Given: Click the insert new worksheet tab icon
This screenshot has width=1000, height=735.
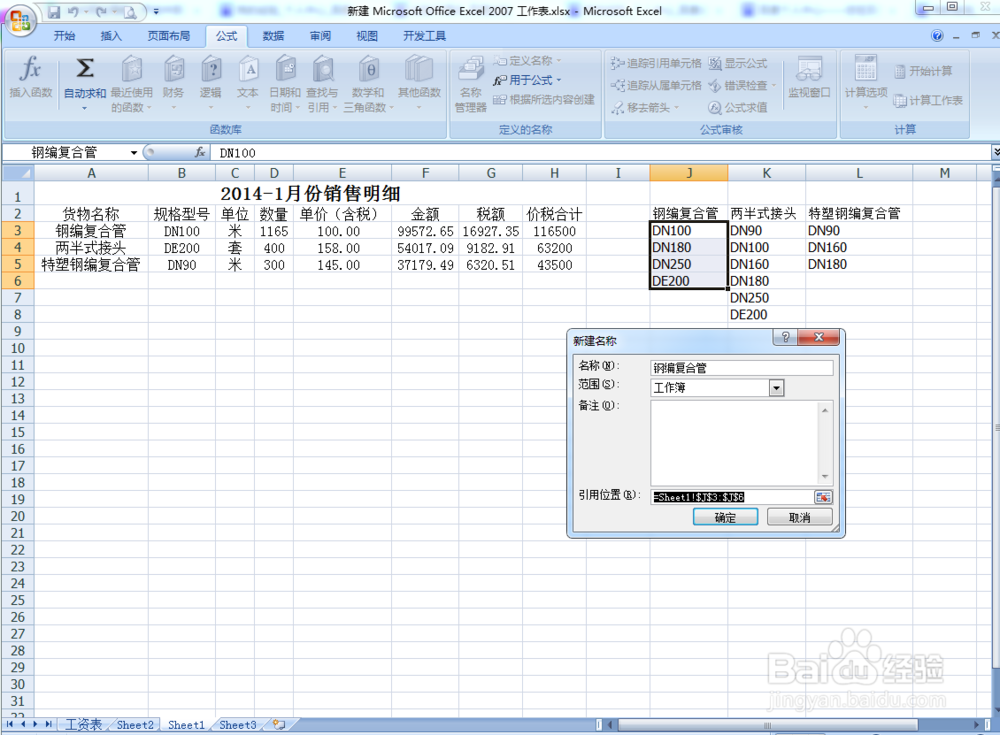Looking at the screenshot, I should 279,724.
